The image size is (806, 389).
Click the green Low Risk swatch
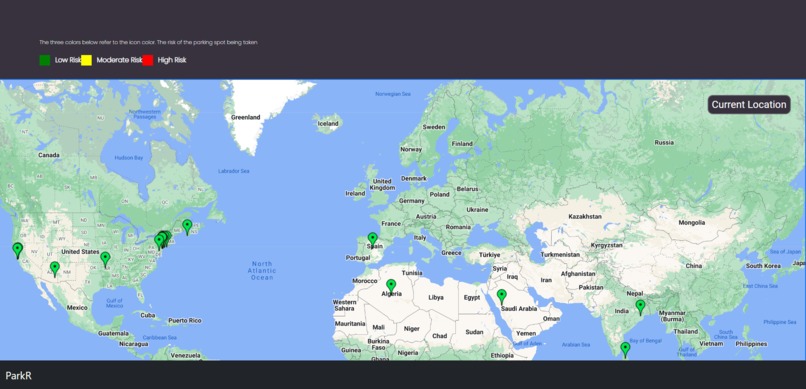tap(45, 60)
